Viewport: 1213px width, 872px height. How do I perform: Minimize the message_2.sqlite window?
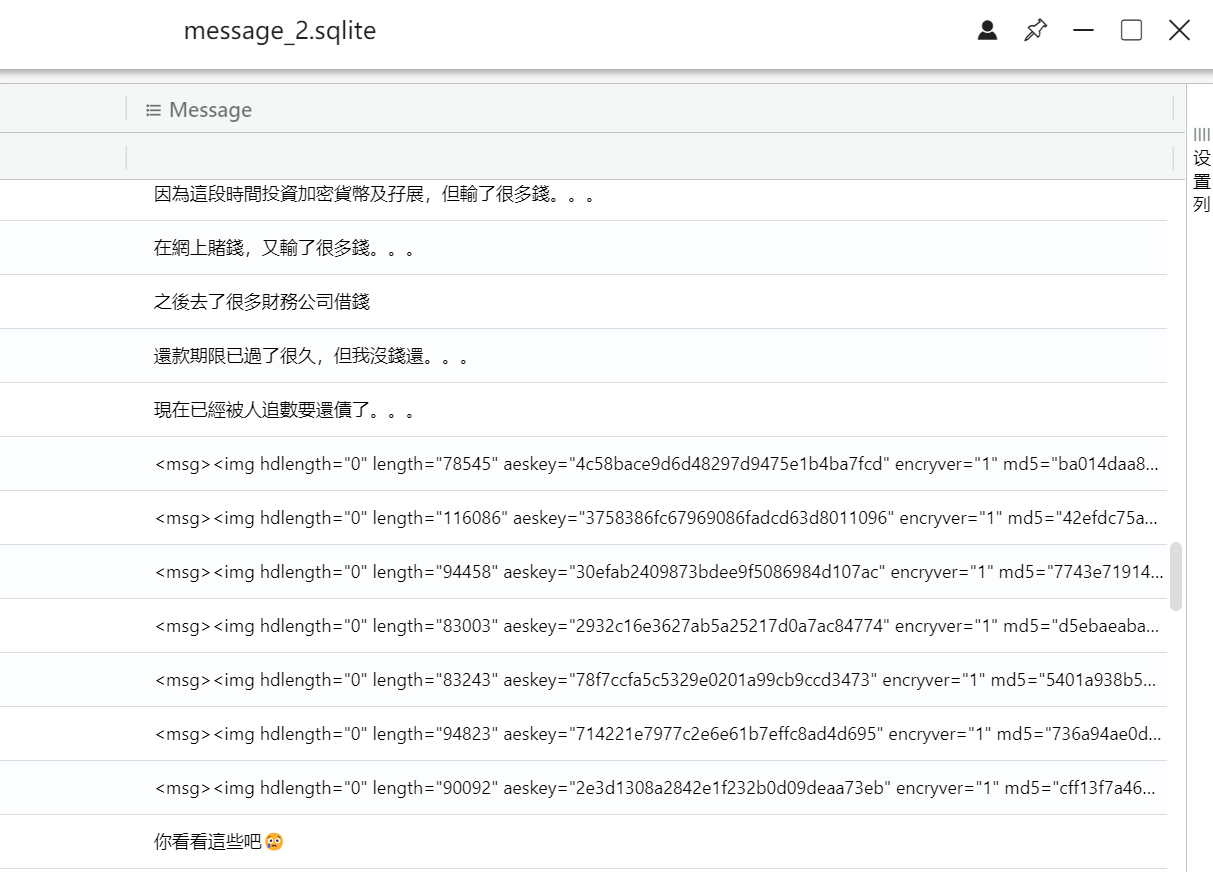coord(1083,31)
